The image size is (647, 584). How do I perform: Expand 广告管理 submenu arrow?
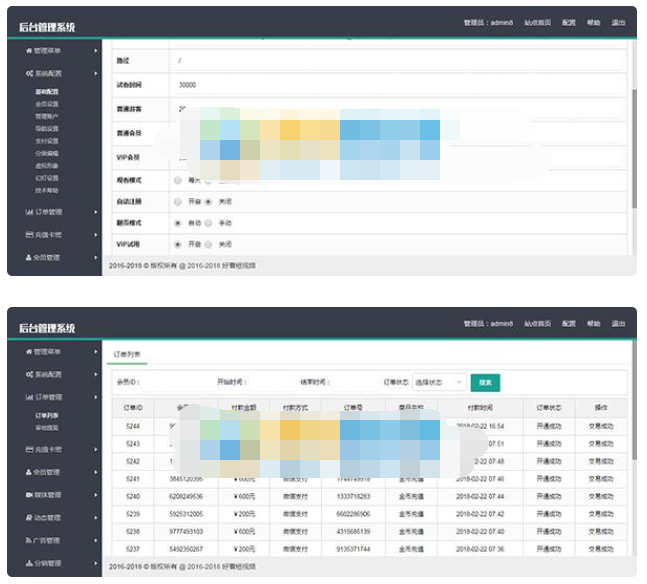[96, 540]
